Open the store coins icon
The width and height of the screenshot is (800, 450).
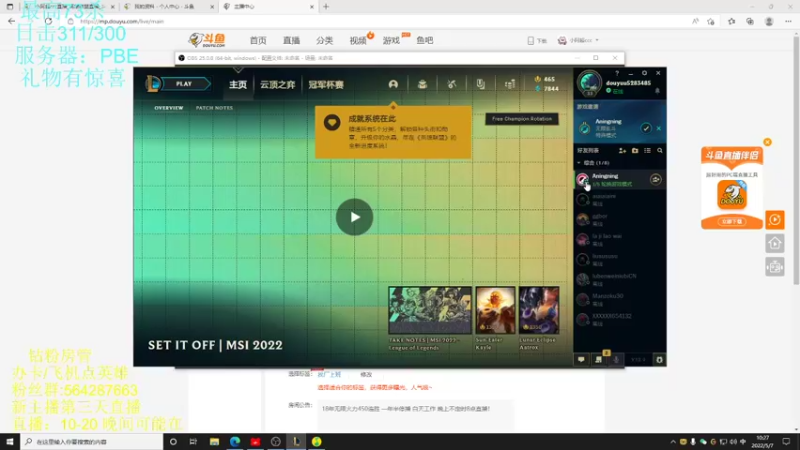point(510,84)
